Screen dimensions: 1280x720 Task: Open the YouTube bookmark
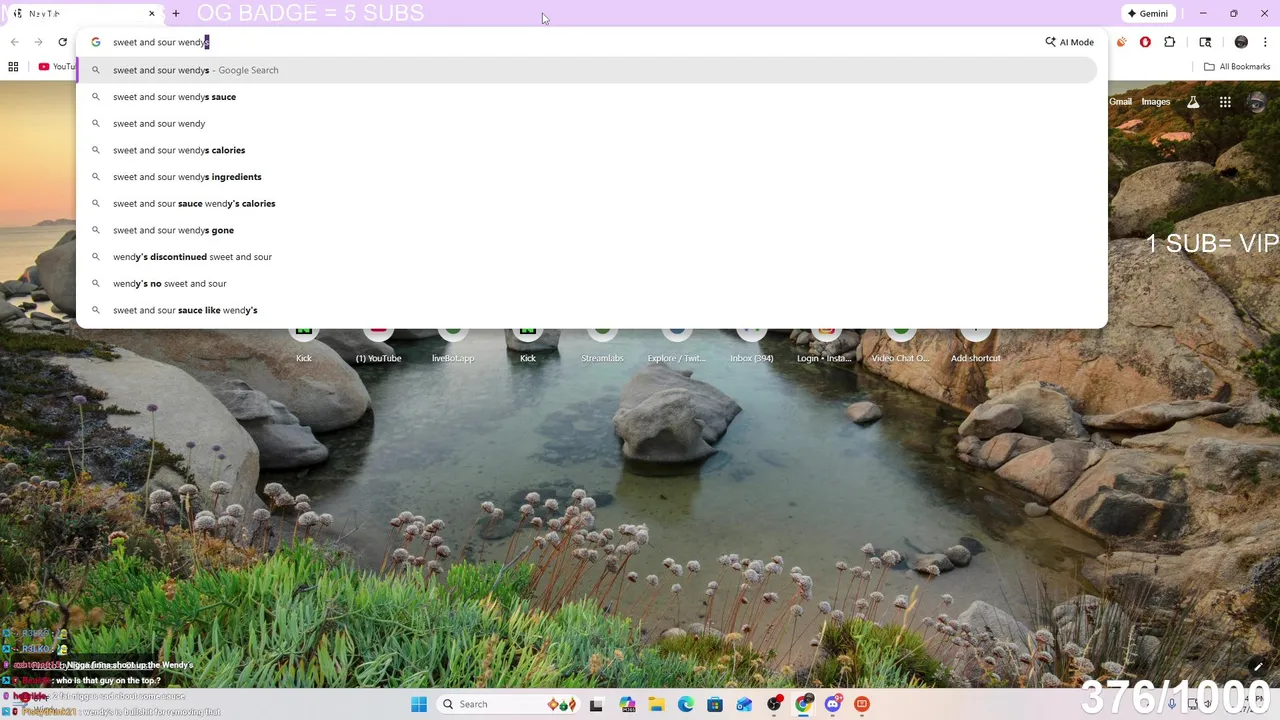(57, 67)
